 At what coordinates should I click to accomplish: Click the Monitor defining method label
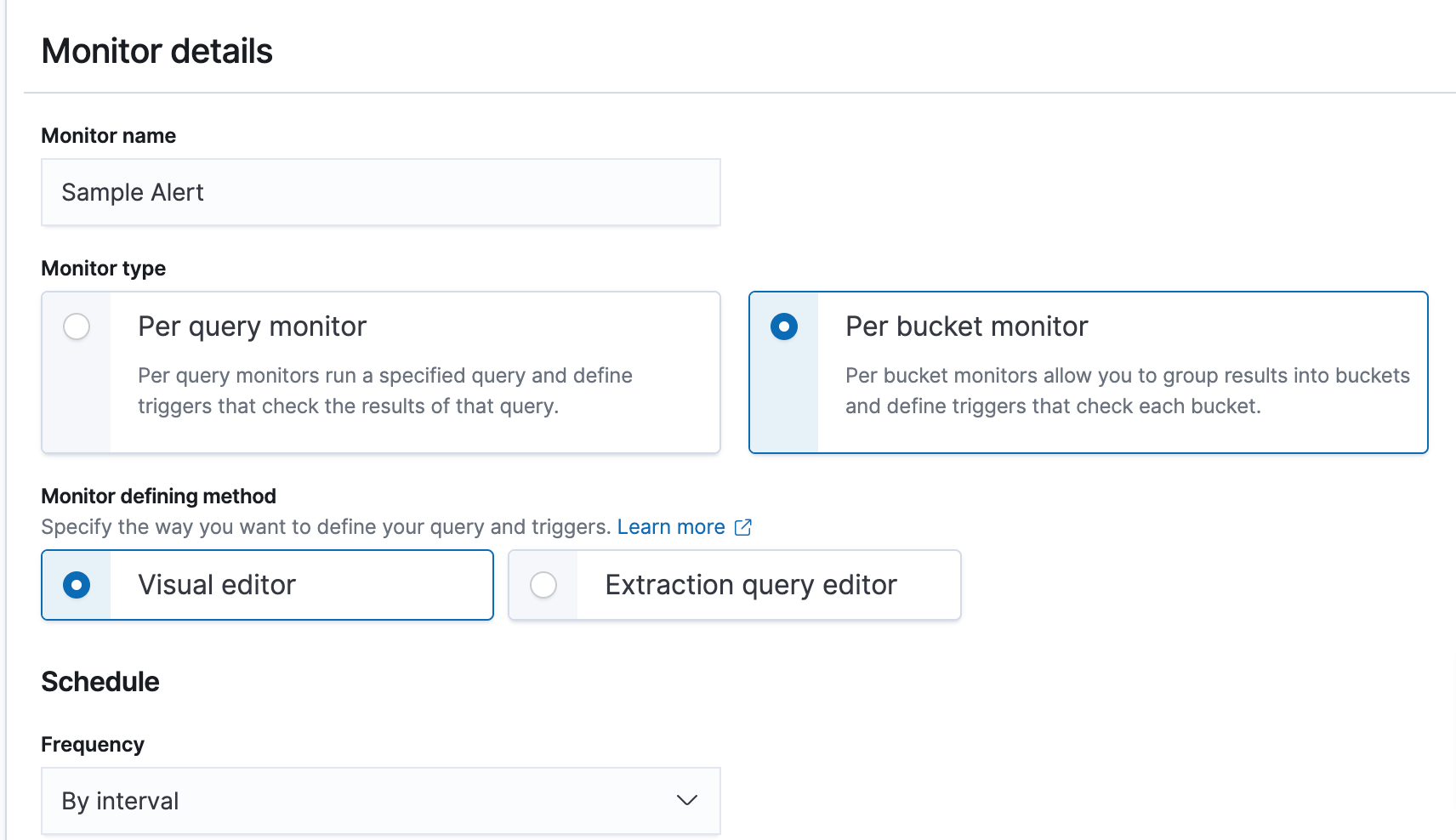(159, 496)
